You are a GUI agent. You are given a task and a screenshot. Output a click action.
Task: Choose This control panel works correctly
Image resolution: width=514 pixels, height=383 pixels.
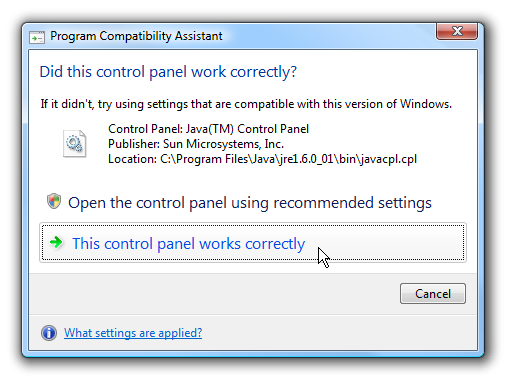click(253, 243)
